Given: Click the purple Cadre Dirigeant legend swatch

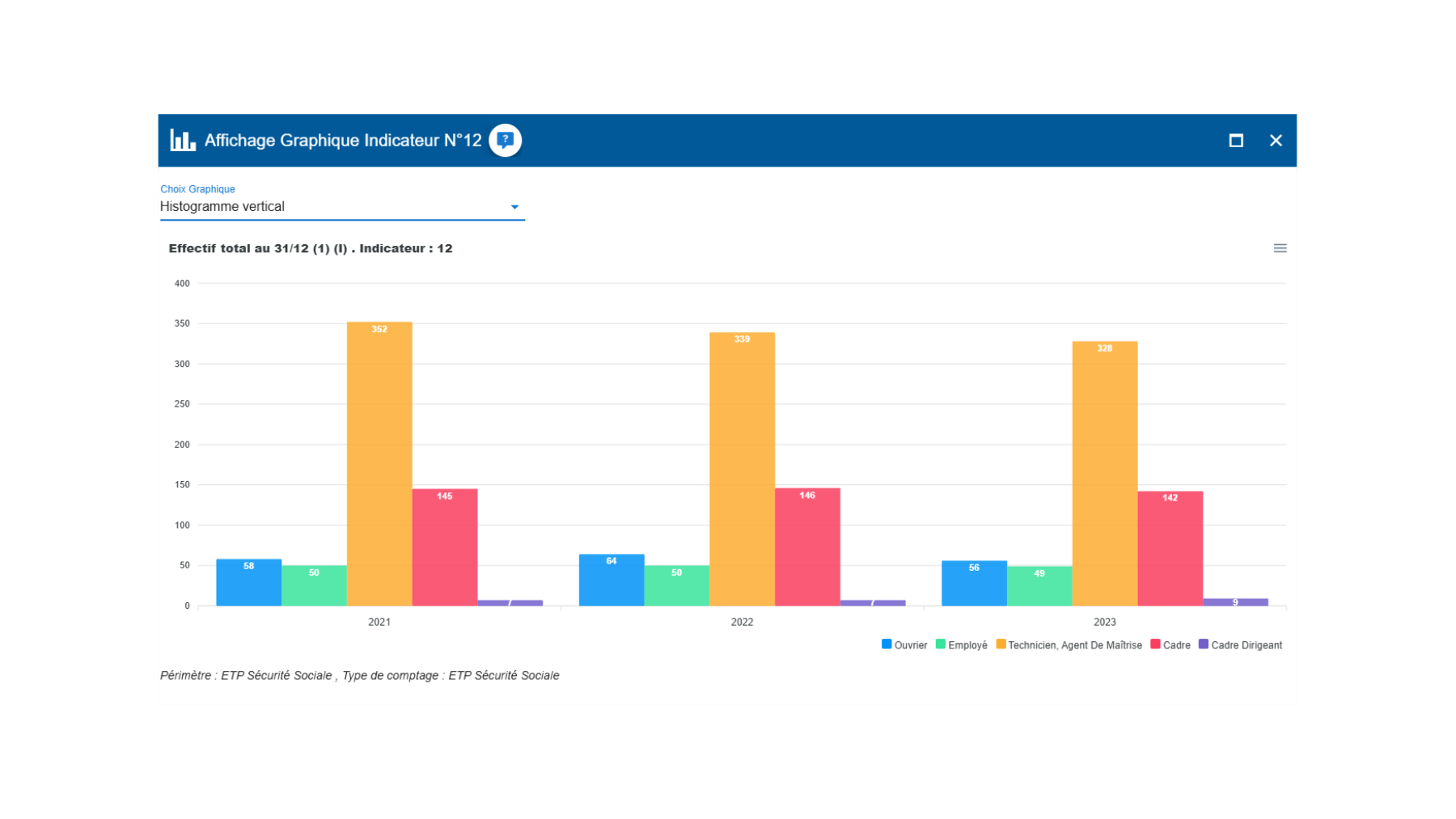Looking at the screenshot, I should (x=1204, y=644).
